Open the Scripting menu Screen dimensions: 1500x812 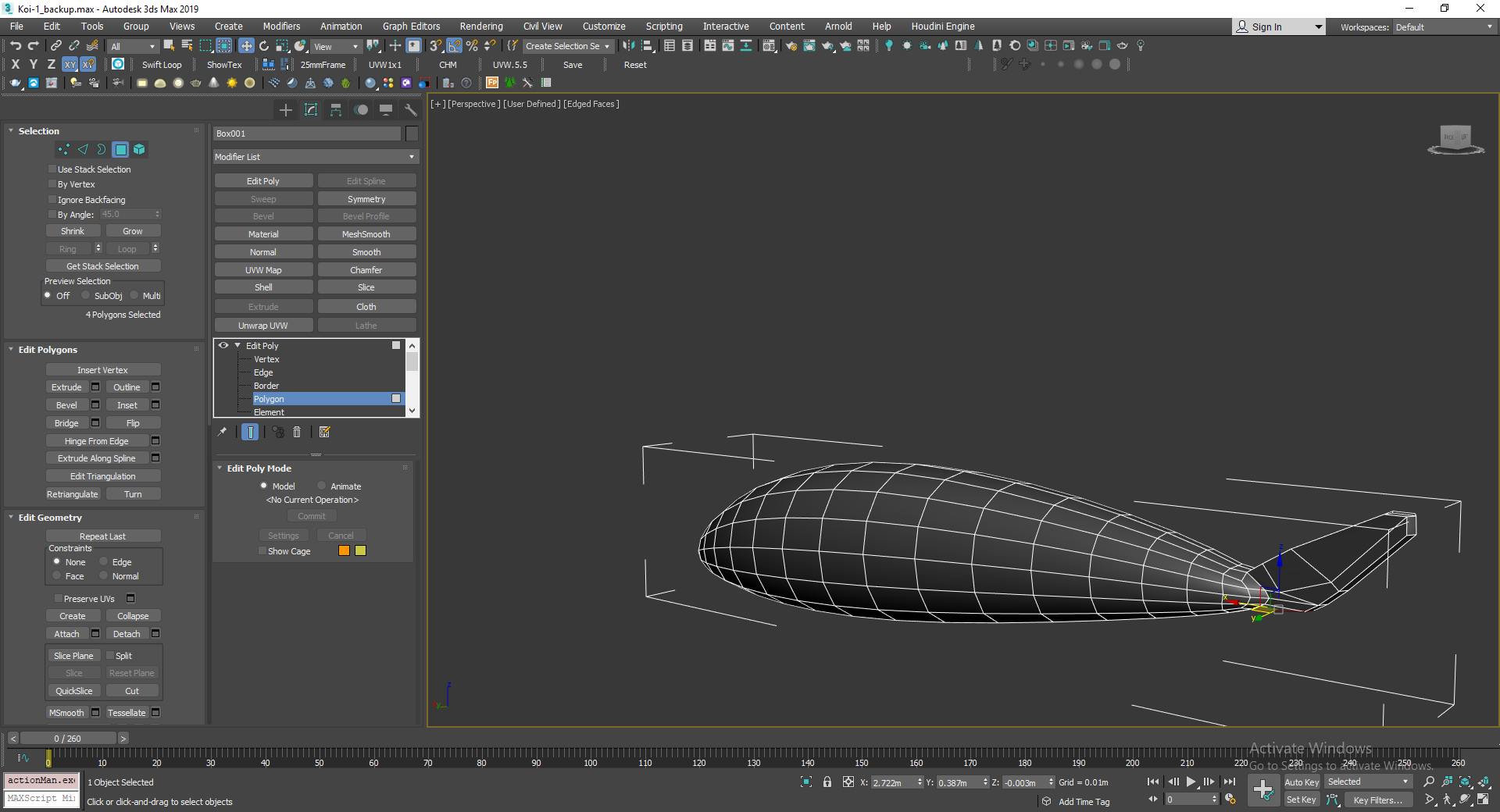tap(664, 26)
